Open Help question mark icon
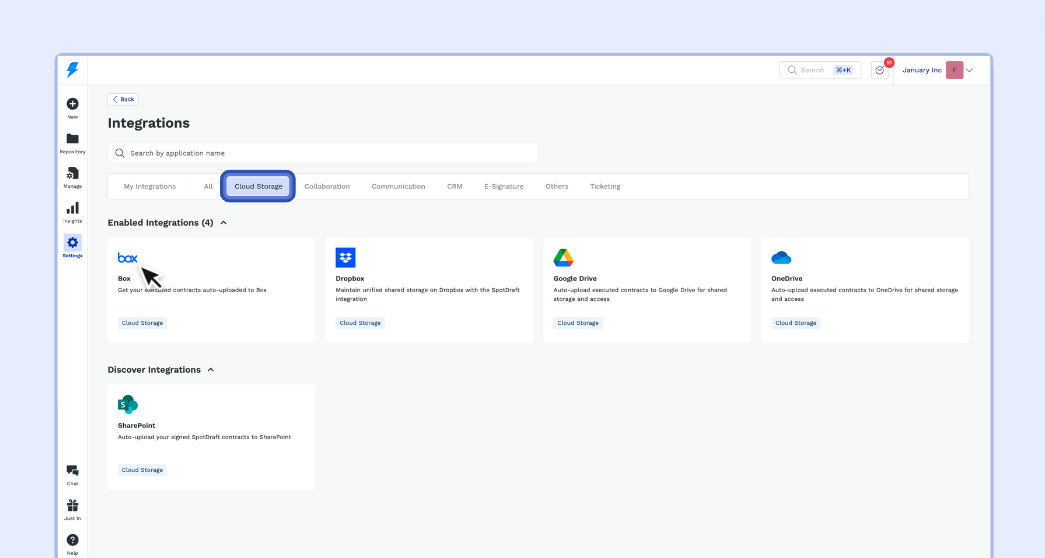 72,541
